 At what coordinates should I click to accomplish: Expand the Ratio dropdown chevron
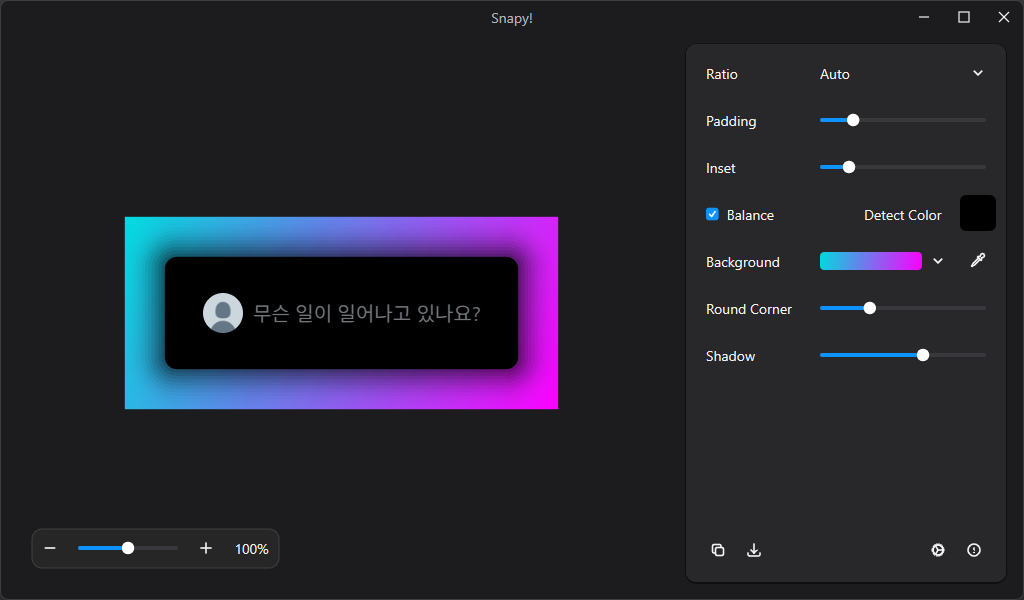pyautogui.click(x=978, y=73)
